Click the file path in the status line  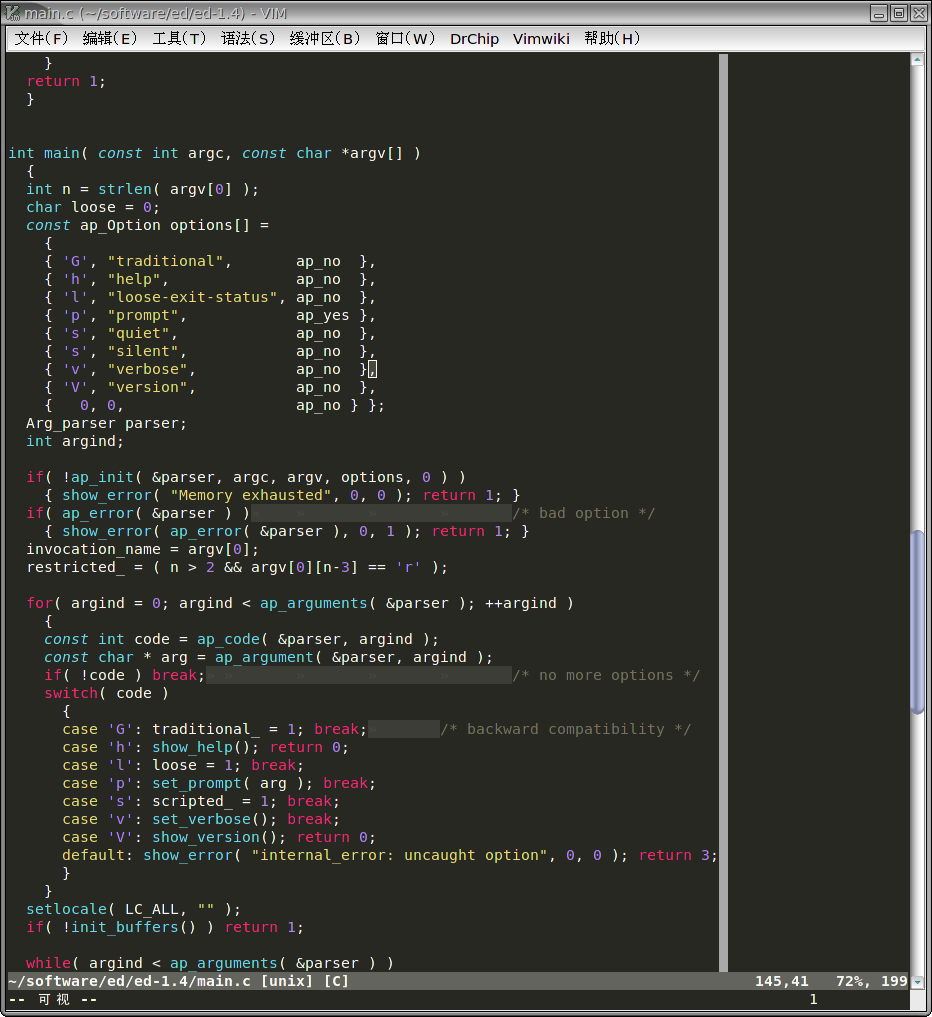coord(129,981)
